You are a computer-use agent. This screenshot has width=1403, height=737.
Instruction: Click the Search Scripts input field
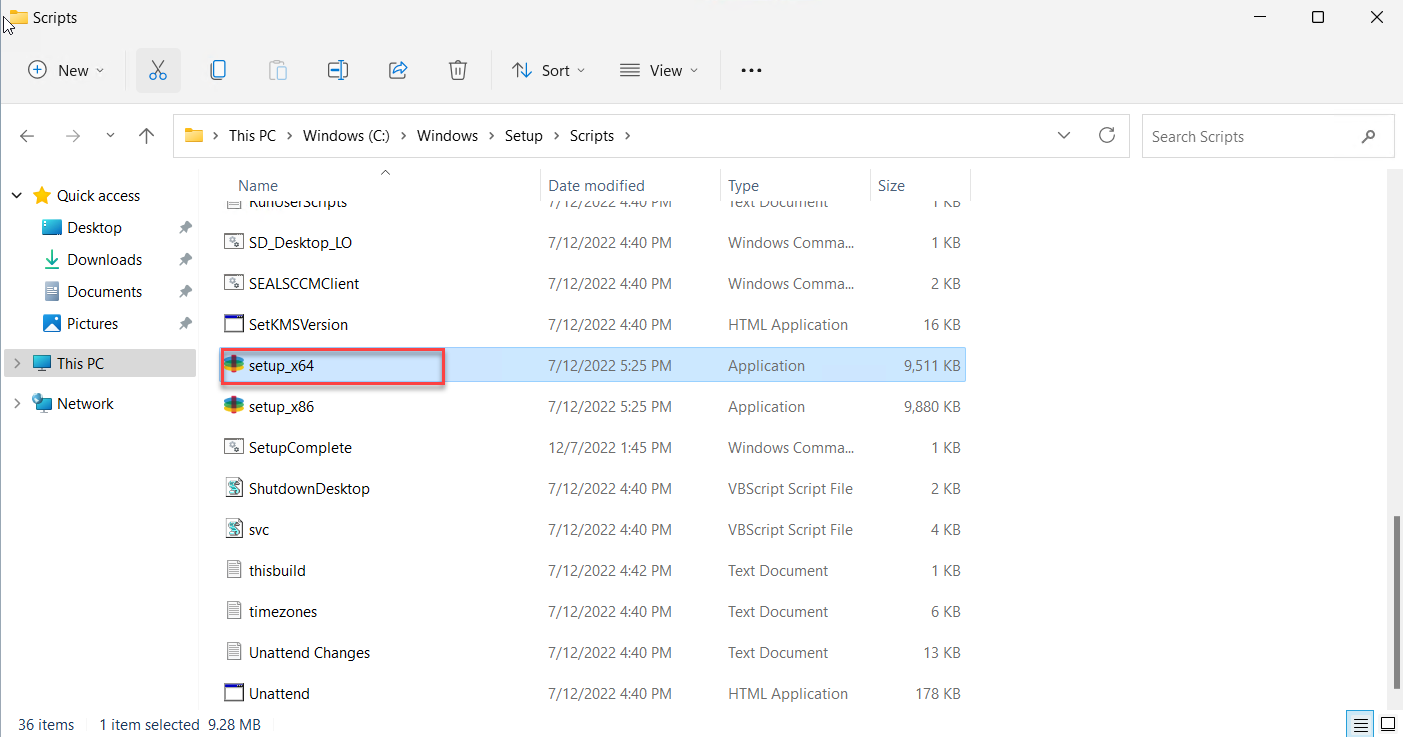coord(1250,136)
